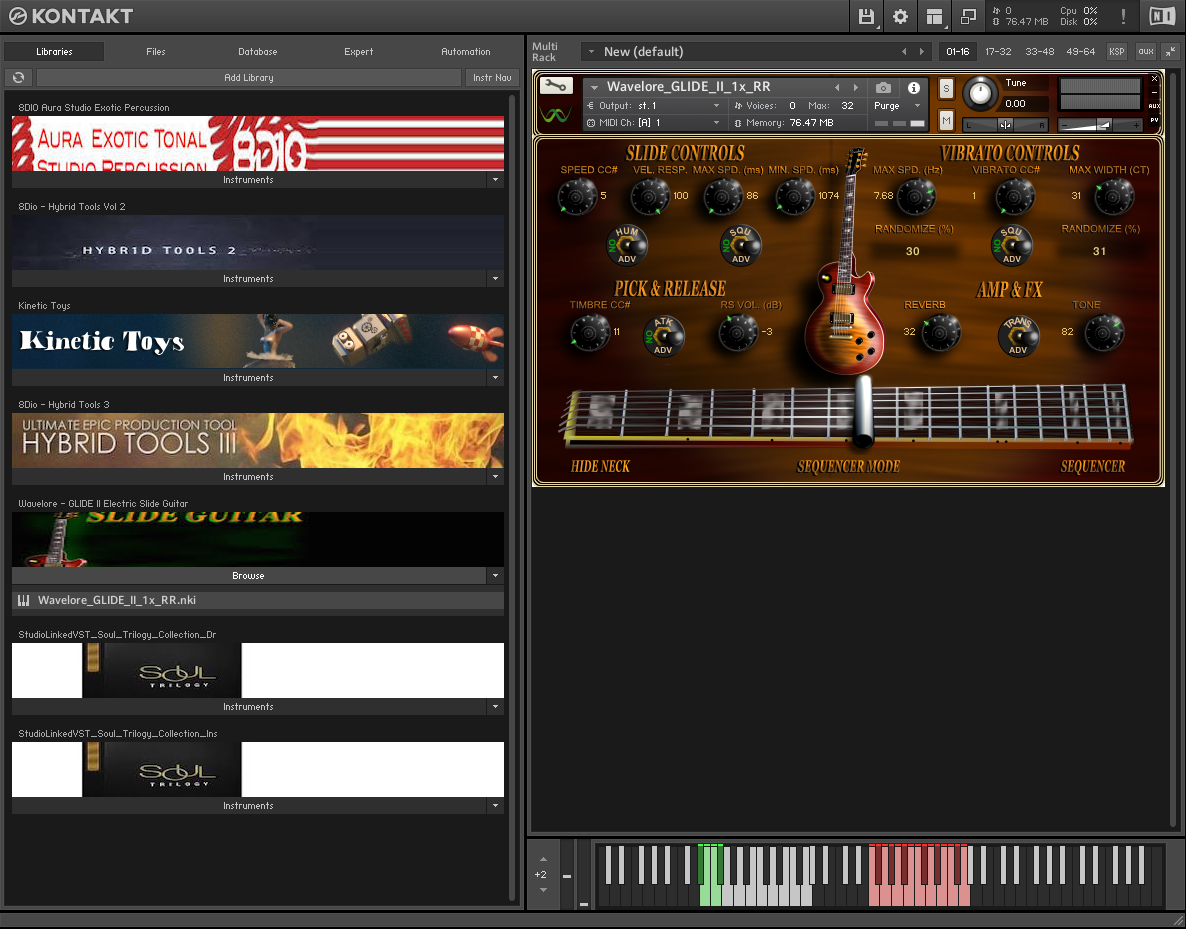Image resolution: width=1186 pixels, height=929 pixels.
Task: Switch to Database tab
Action: click(258, 51)
